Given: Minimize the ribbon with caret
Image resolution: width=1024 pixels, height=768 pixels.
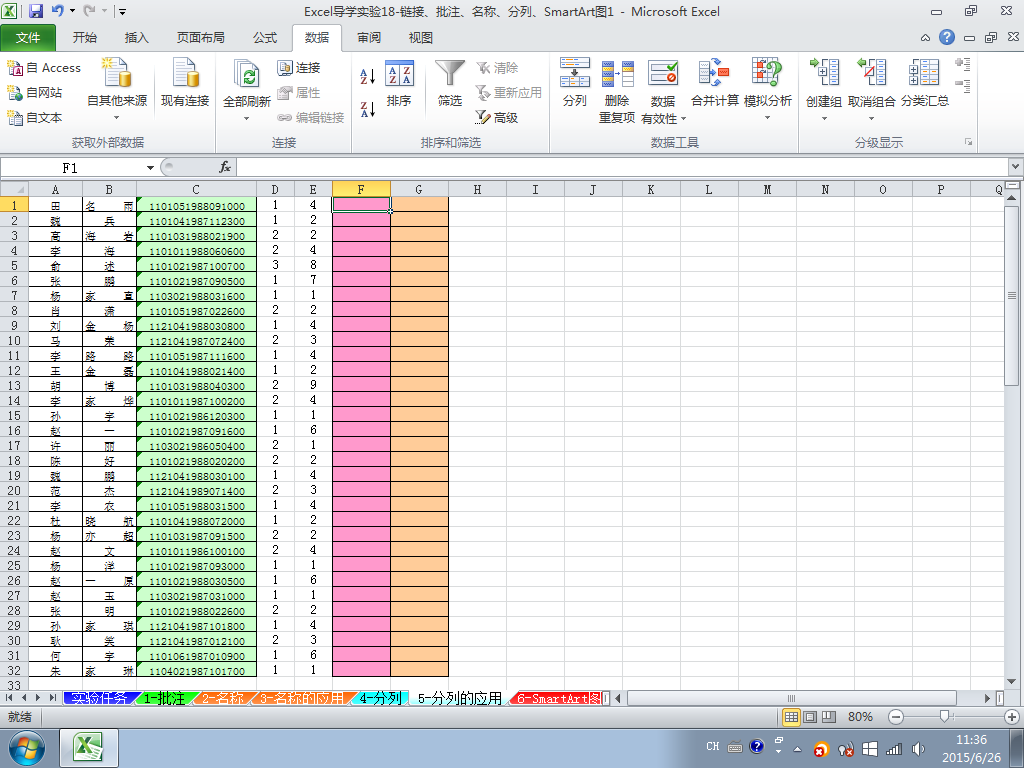Looking at the screenshot, I should (925, 38).
